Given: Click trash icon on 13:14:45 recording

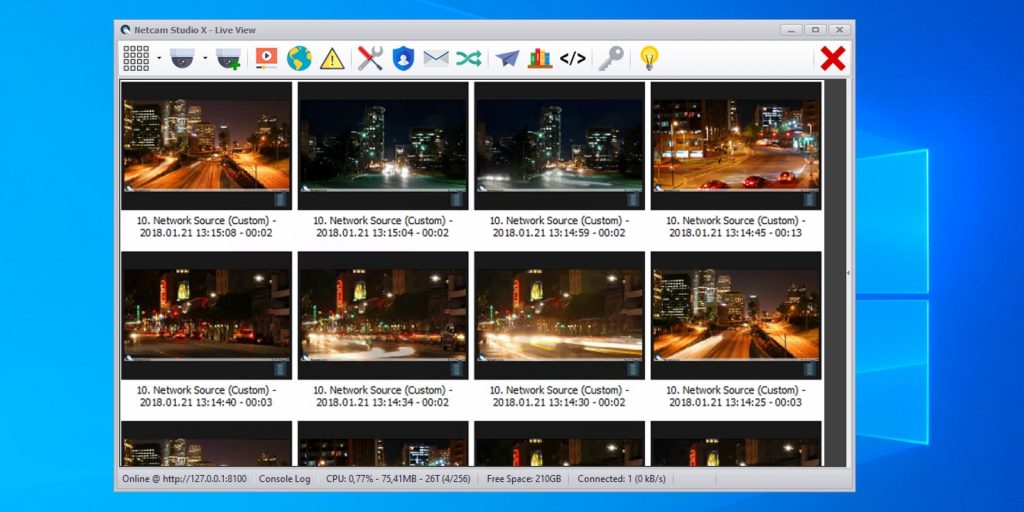Looking at the screenshot, I should point(810,199).
